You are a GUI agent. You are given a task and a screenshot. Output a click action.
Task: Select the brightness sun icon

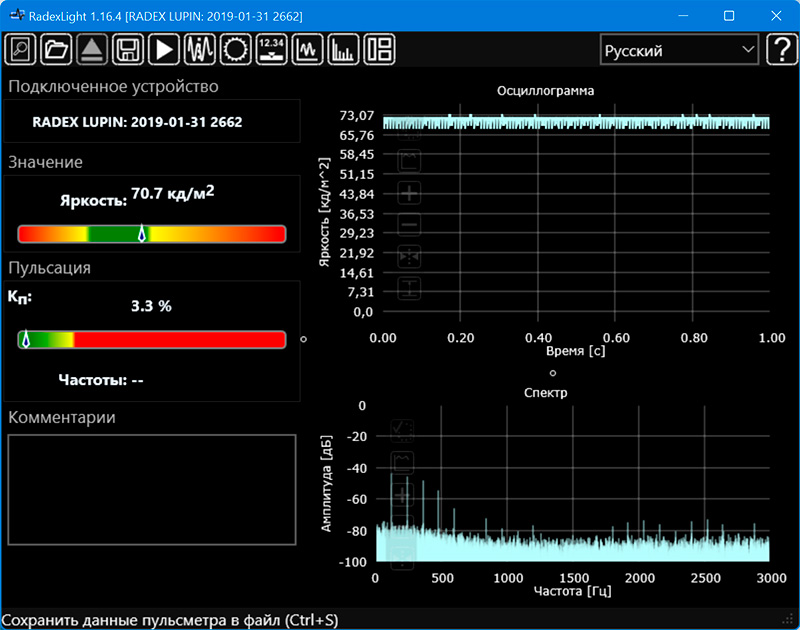236,49
